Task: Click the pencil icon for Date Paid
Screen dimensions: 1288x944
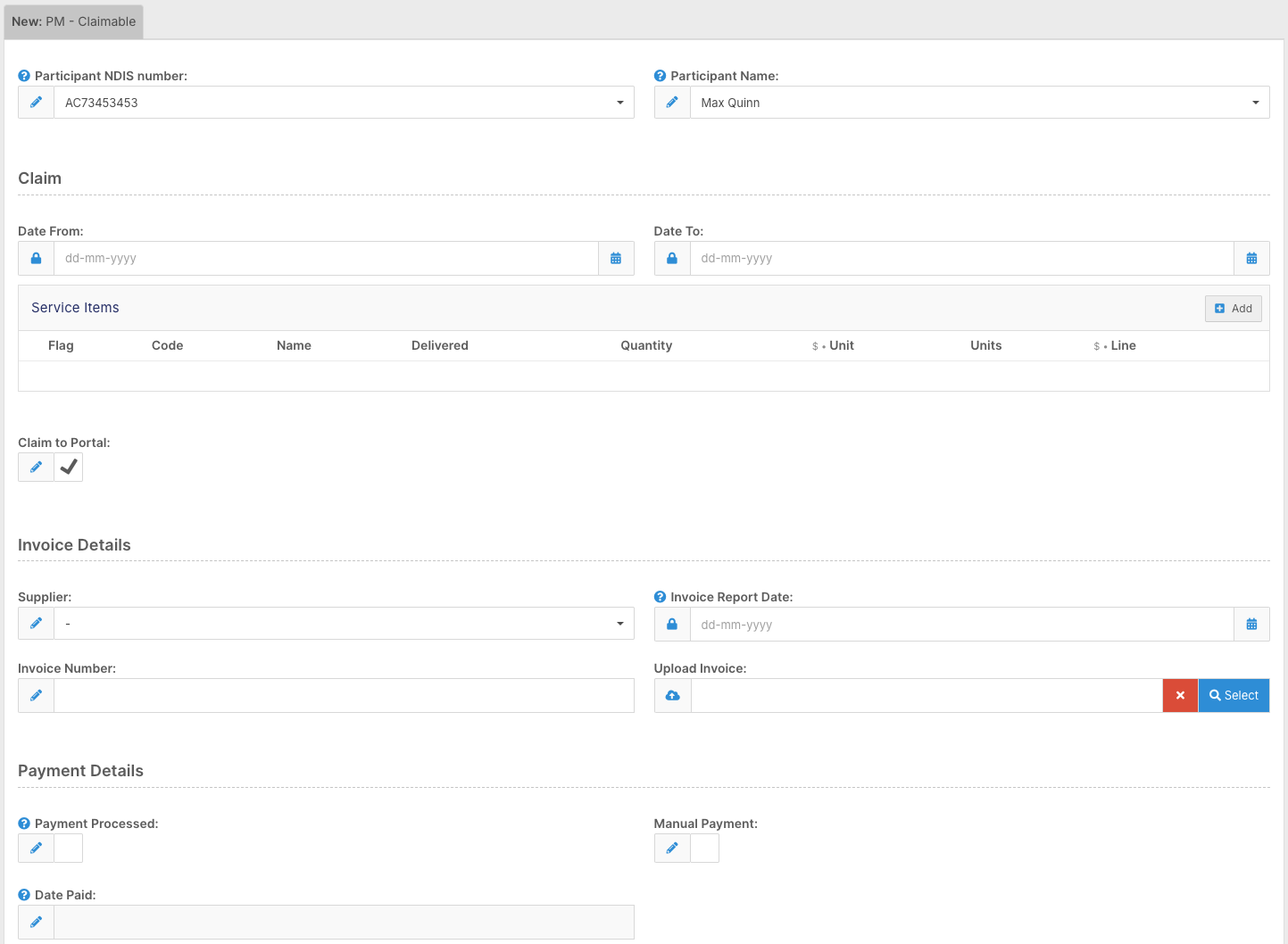Action: tap(37, 922)
